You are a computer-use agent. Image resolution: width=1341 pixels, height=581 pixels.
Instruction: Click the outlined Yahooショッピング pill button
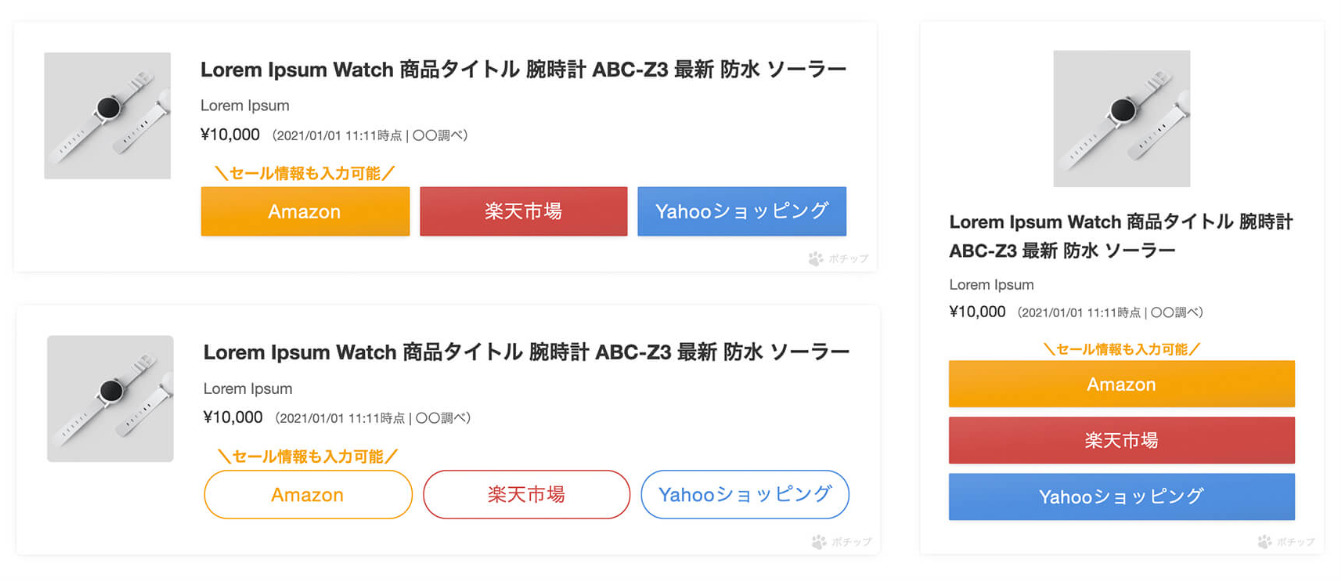[745, 494]
